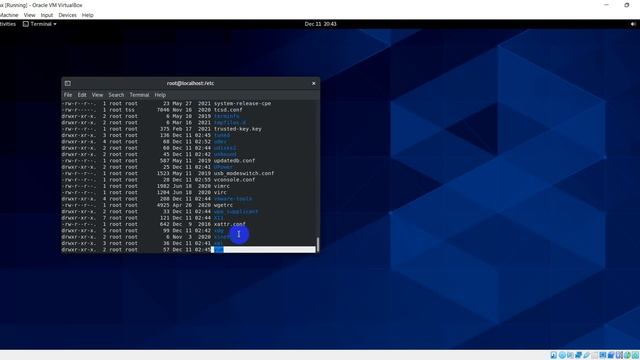Viewport: 640px width, 360px height.
Task: Click the system-release-cpe file name
Action: [x=242, y=104]
